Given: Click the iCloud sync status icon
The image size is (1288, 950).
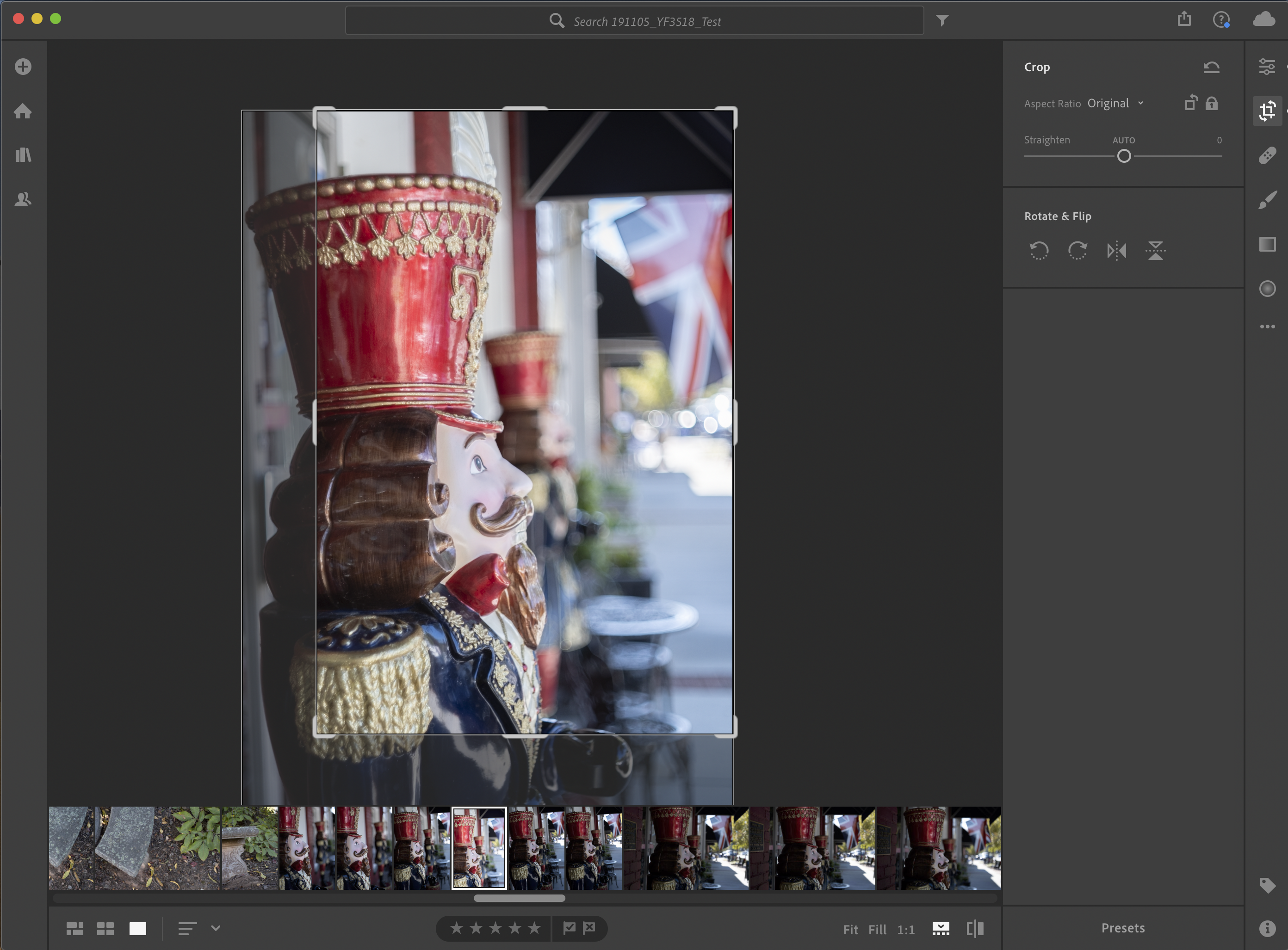Looking at the screenshot, I should (x=1263, y=20).
